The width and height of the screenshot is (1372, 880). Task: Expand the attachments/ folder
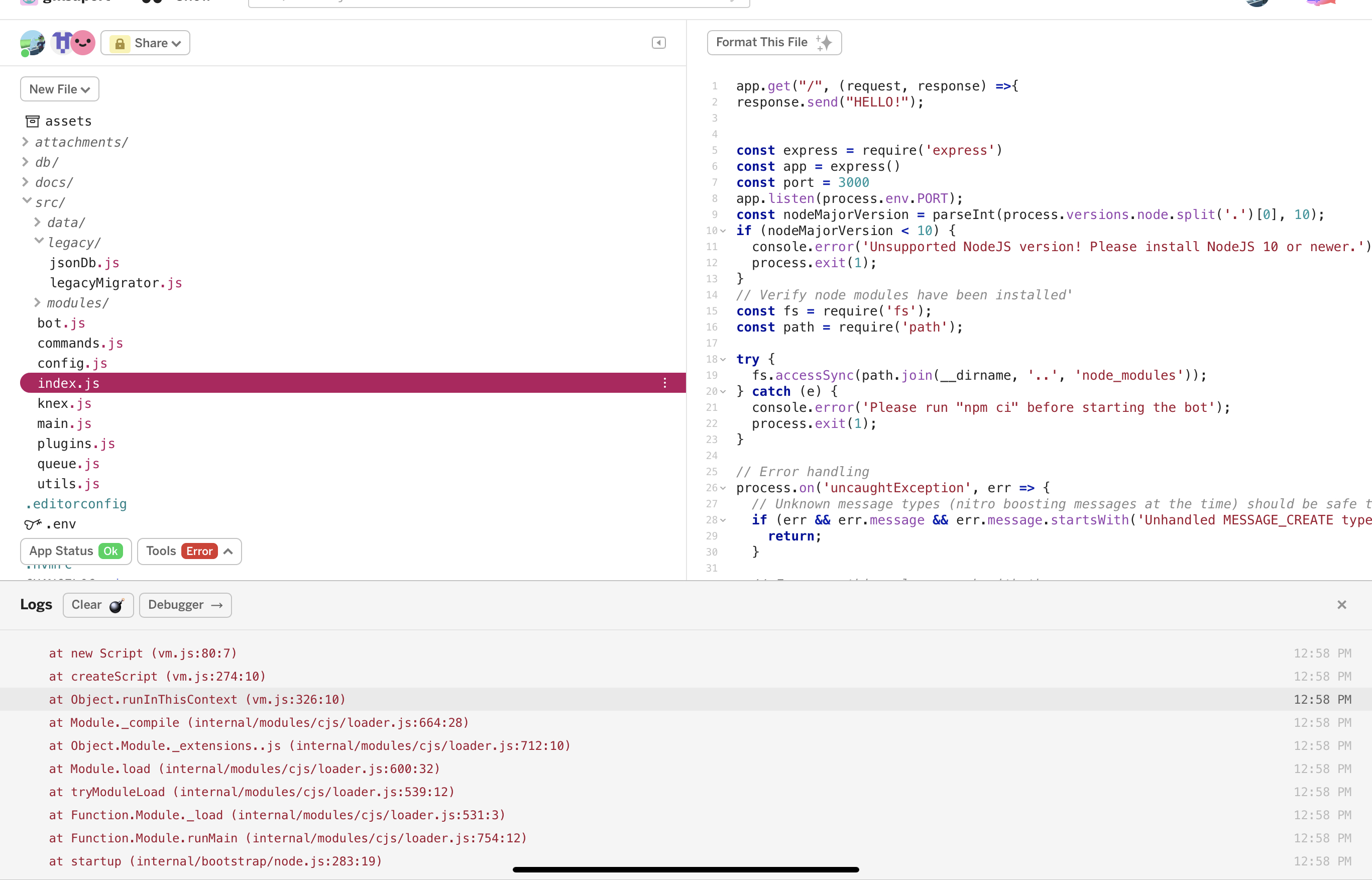(76, 142)
